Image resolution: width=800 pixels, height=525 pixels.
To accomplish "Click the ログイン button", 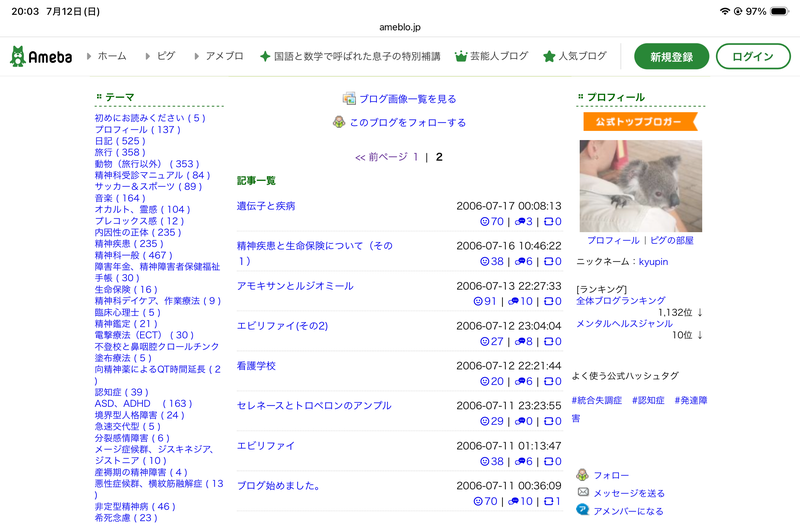I will pyautogui.click(x=753, y=56).
